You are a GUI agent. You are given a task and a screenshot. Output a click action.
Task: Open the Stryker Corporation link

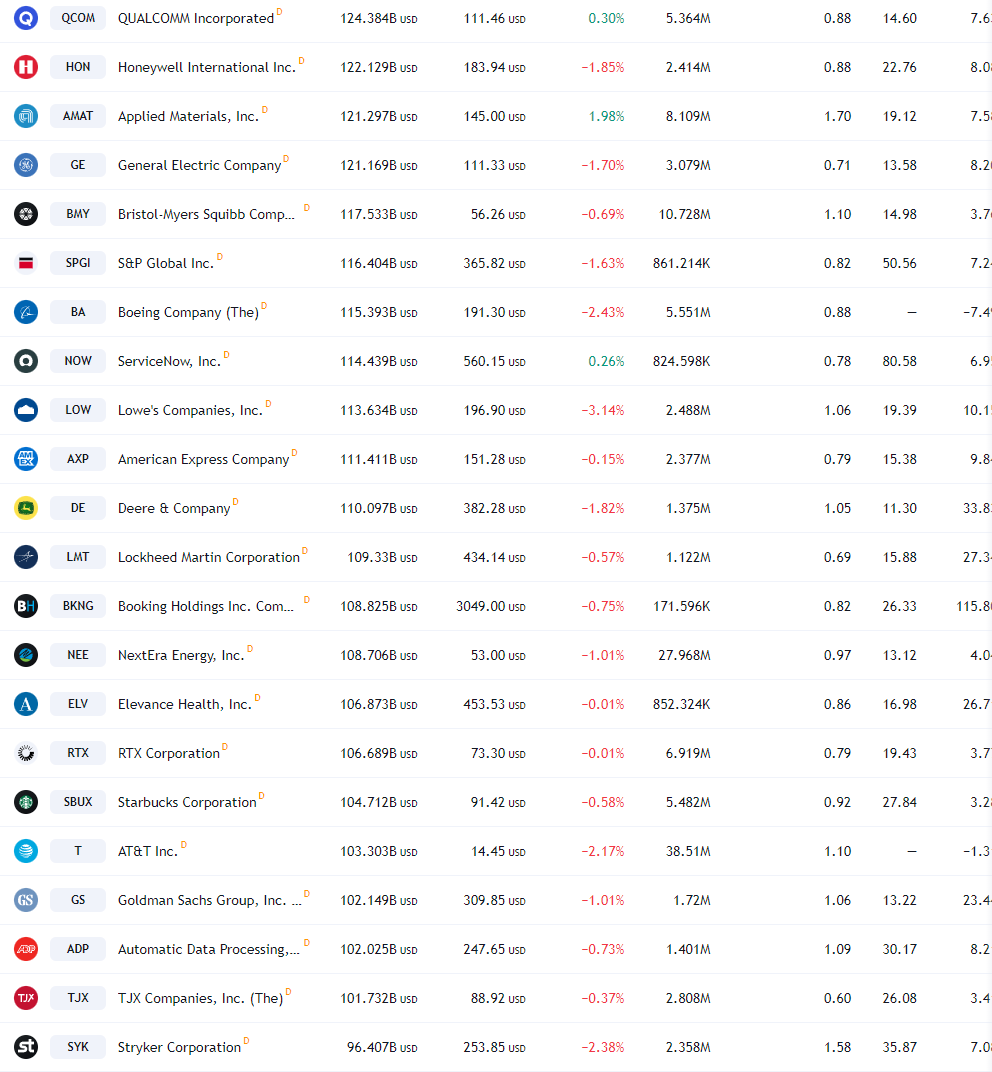pos(179,1047)
